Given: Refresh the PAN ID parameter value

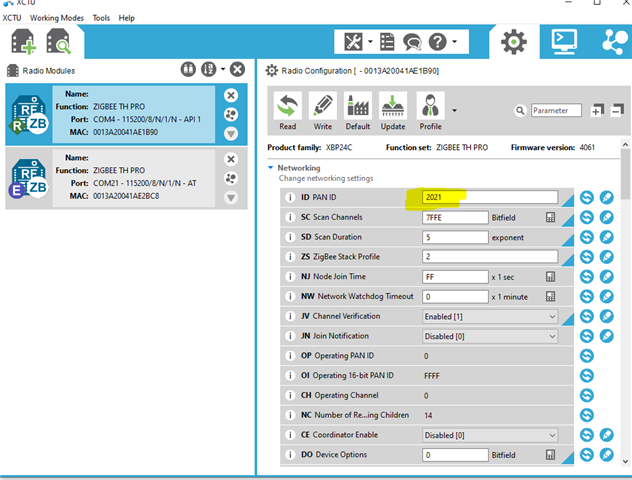Looking at the screenshot, I should tap(587, 197).
